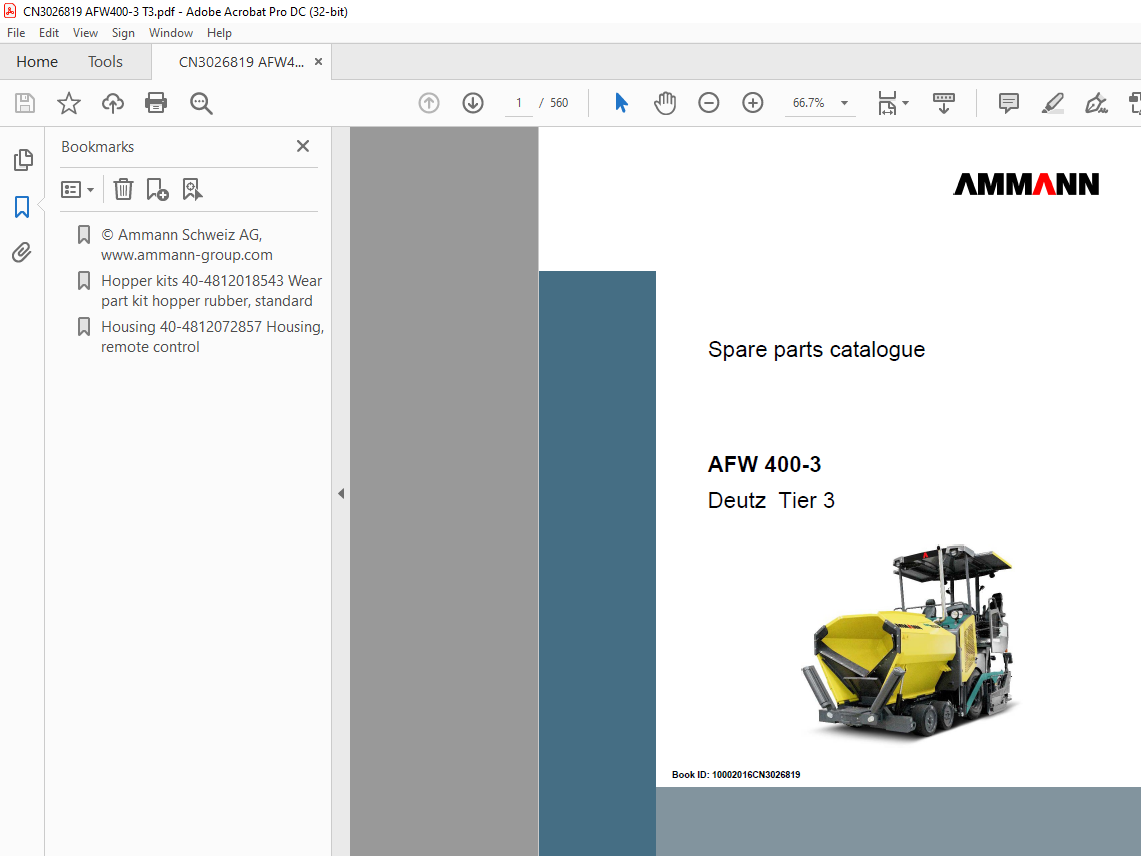Delete selected bookmark with trash icon
Image resolution: width=1141 pixels, height=856 pixels.
point(123,189)
